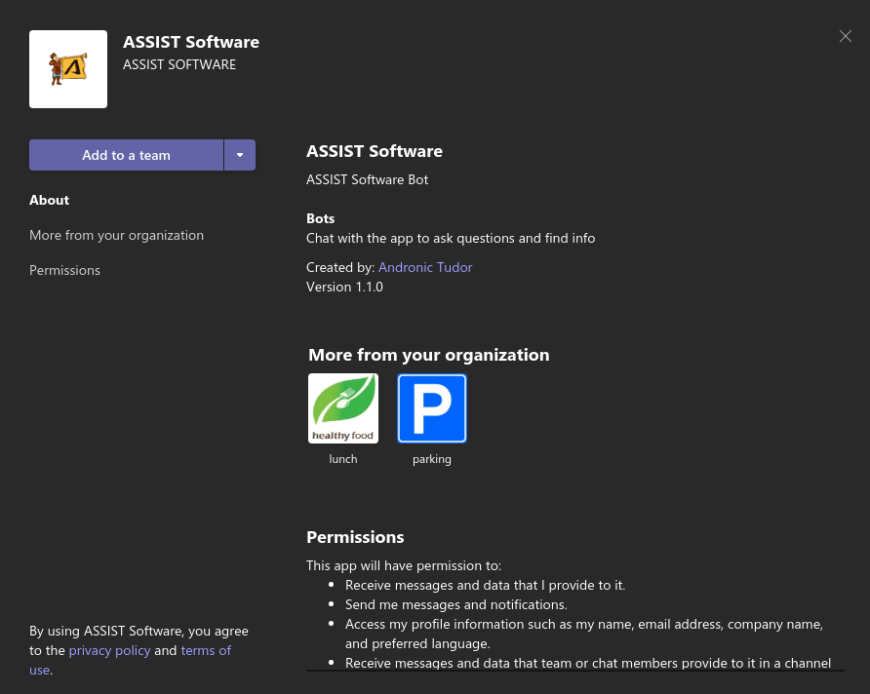Open the privacy policy

tap(109, 650)
